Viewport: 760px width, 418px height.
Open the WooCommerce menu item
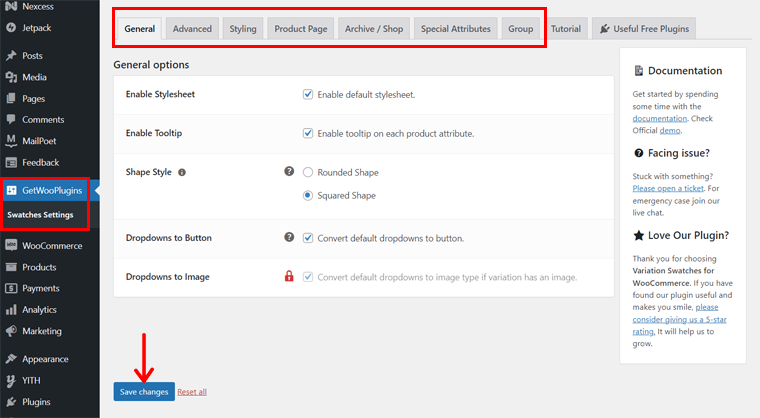(50, 245)
